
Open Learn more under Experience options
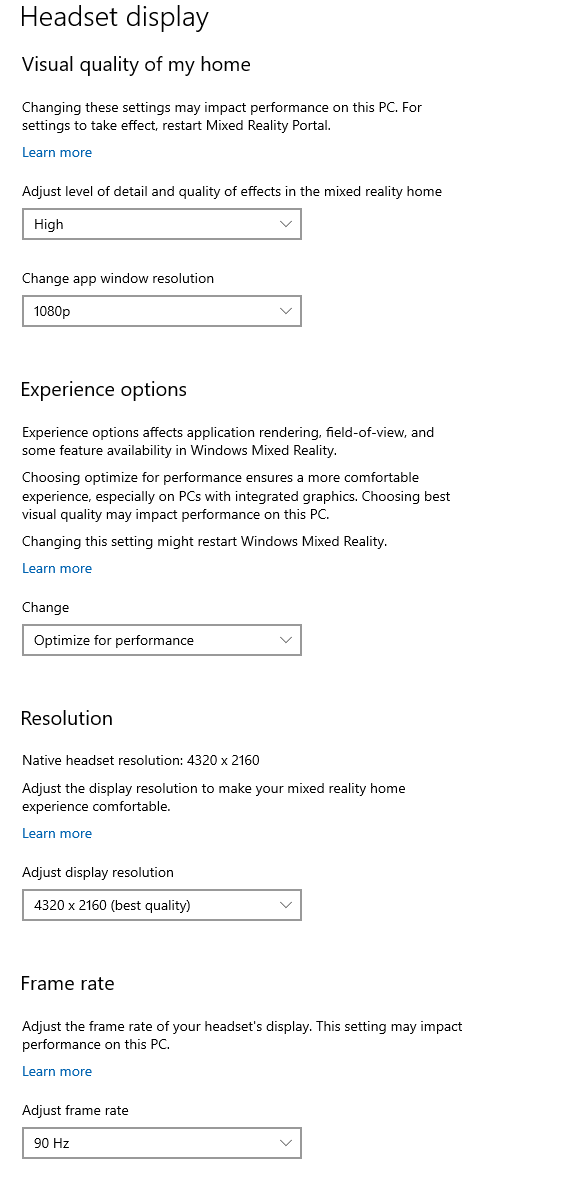(x=57, y=568)
